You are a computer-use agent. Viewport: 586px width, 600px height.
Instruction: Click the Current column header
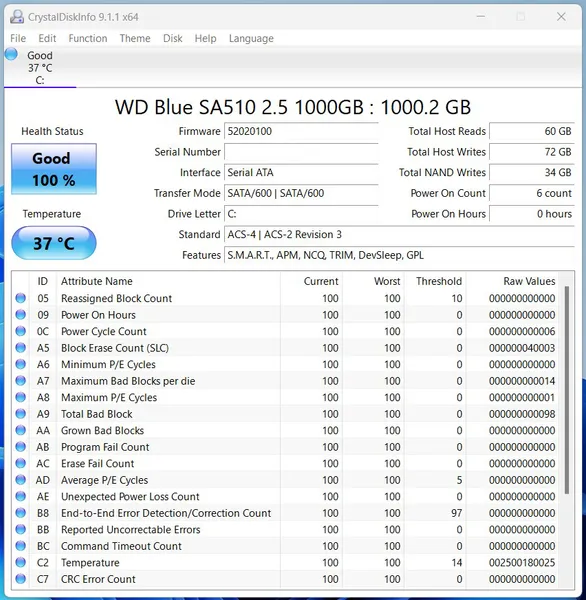311,281
